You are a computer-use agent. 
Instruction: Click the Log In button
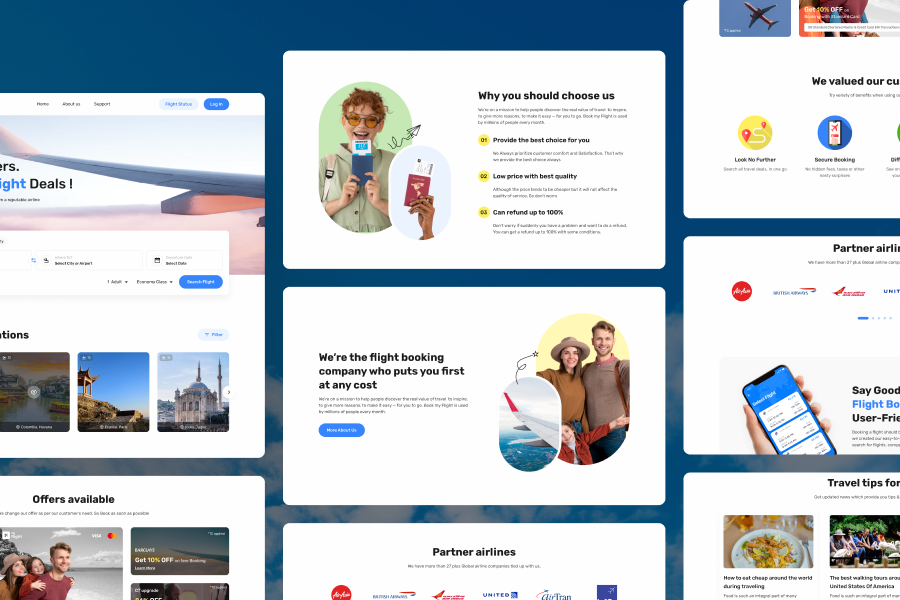point(216,104)
